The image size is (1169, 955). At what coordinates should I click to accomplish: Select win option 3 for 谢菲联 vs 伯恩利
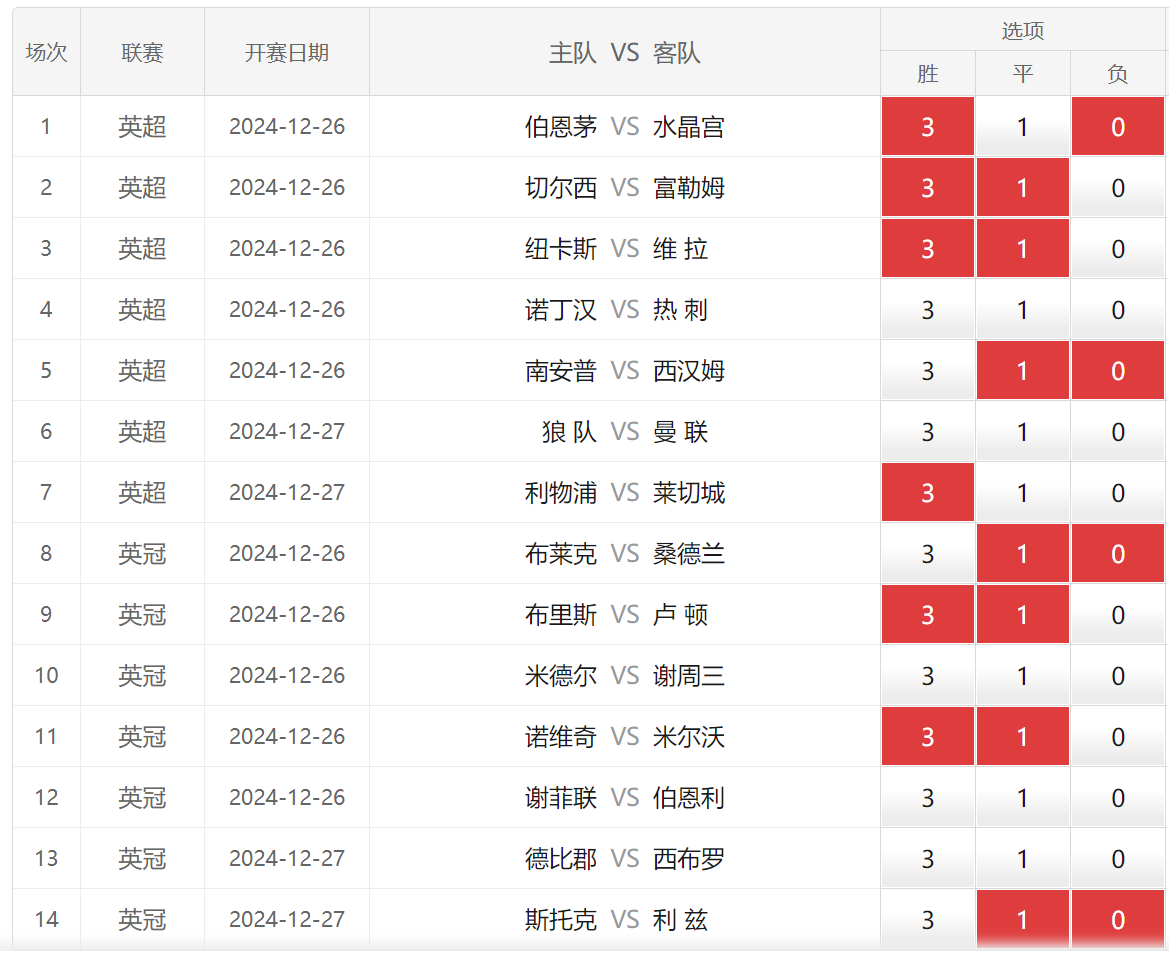[x=927, y=798]
